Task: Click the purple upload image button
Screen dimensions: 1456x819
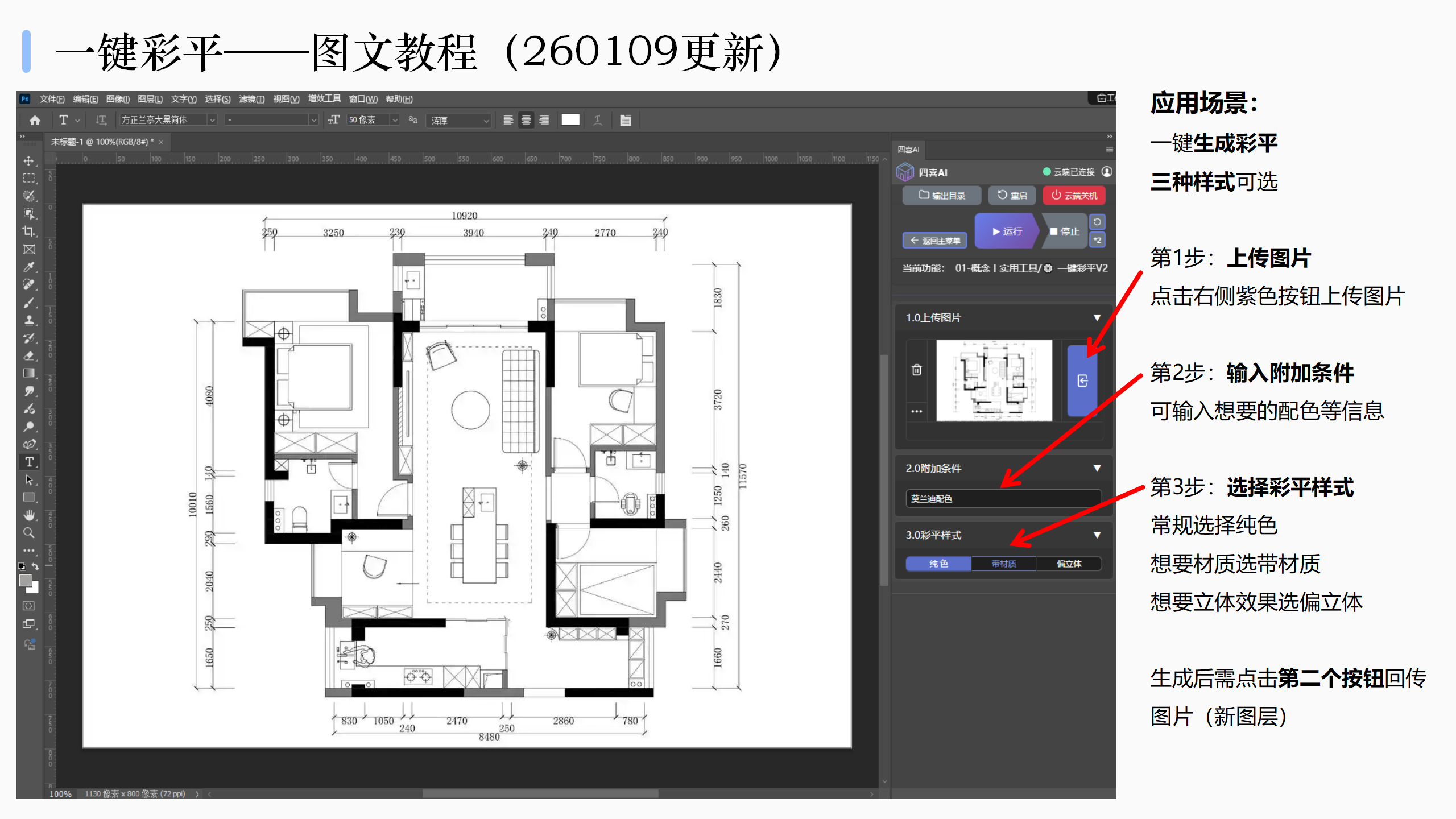Action: coord(1082,380)
